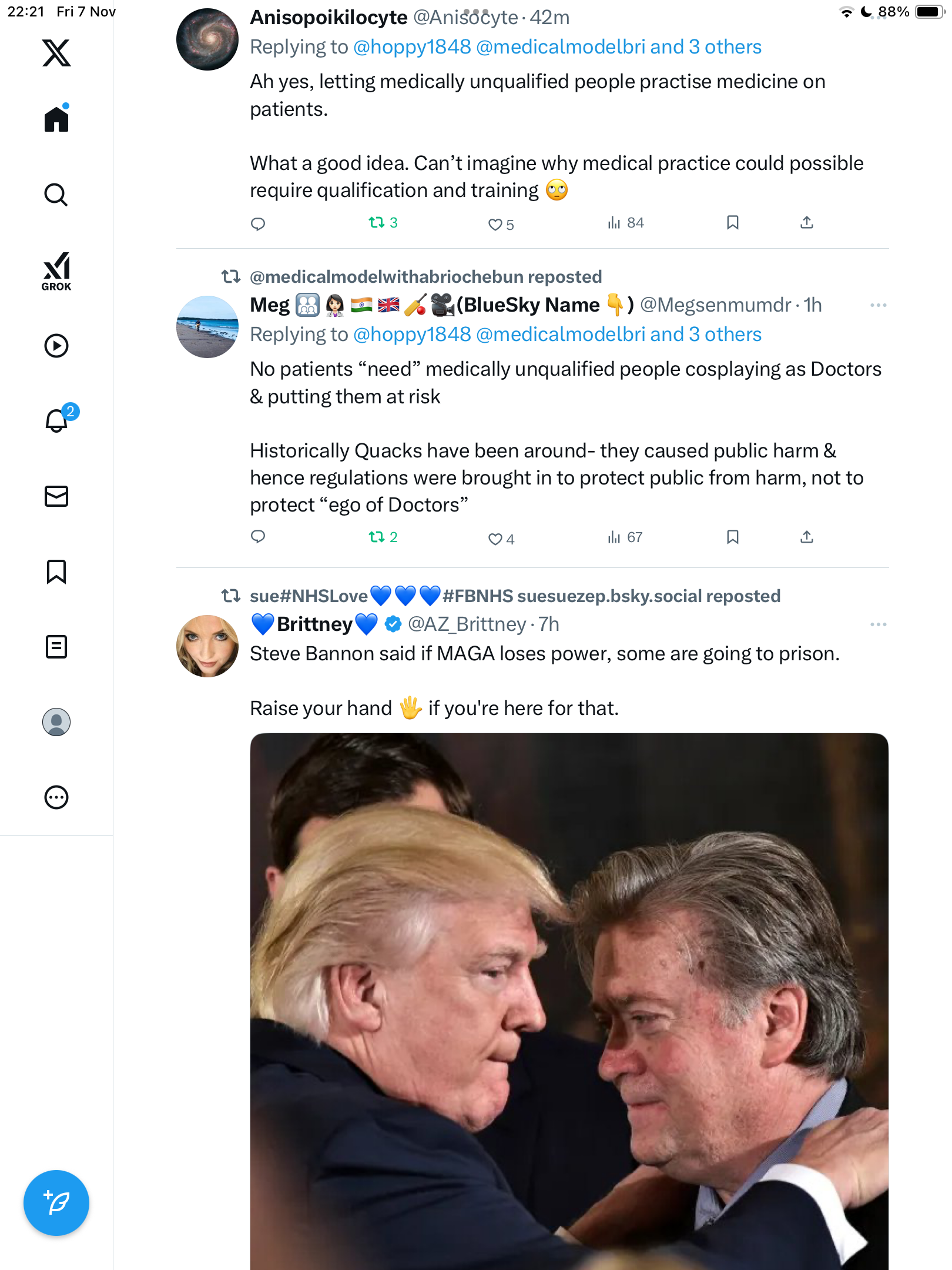Undo repost on Meg's reply
The width and height of the screenshot is (952, 1270).
[377, 537]
